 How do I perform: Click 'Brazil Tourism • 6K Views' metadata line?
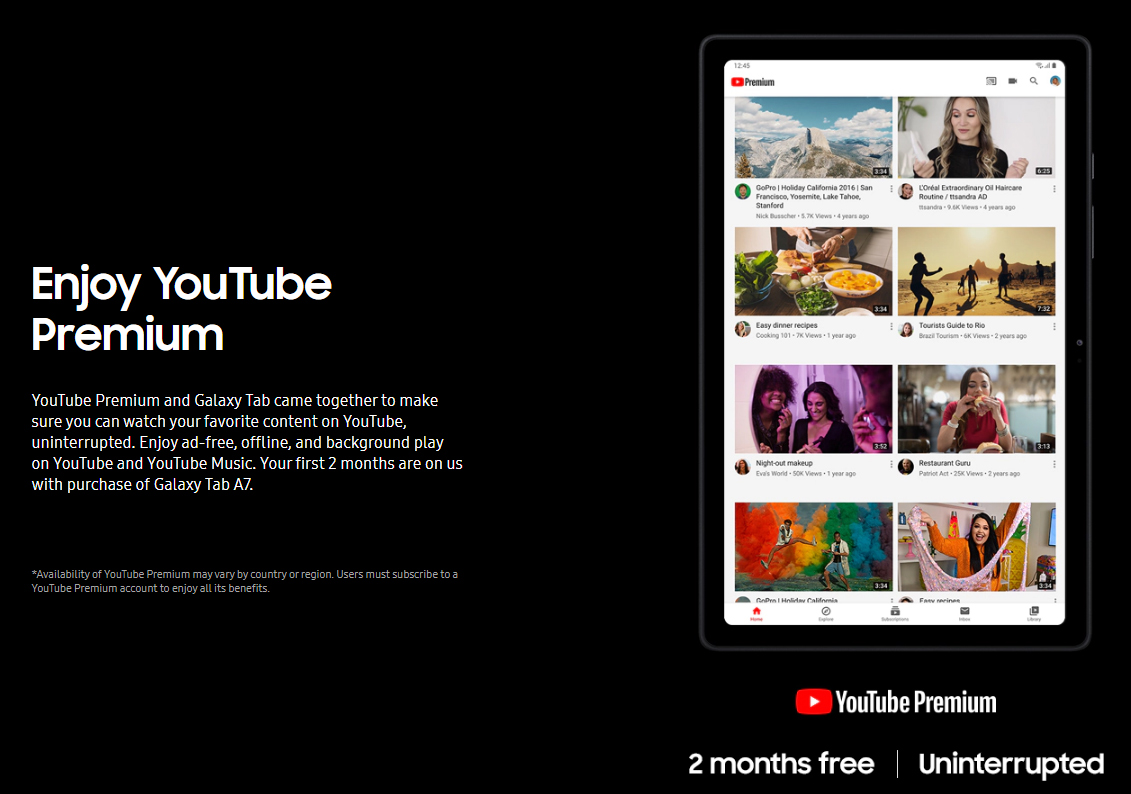[972, 336]
